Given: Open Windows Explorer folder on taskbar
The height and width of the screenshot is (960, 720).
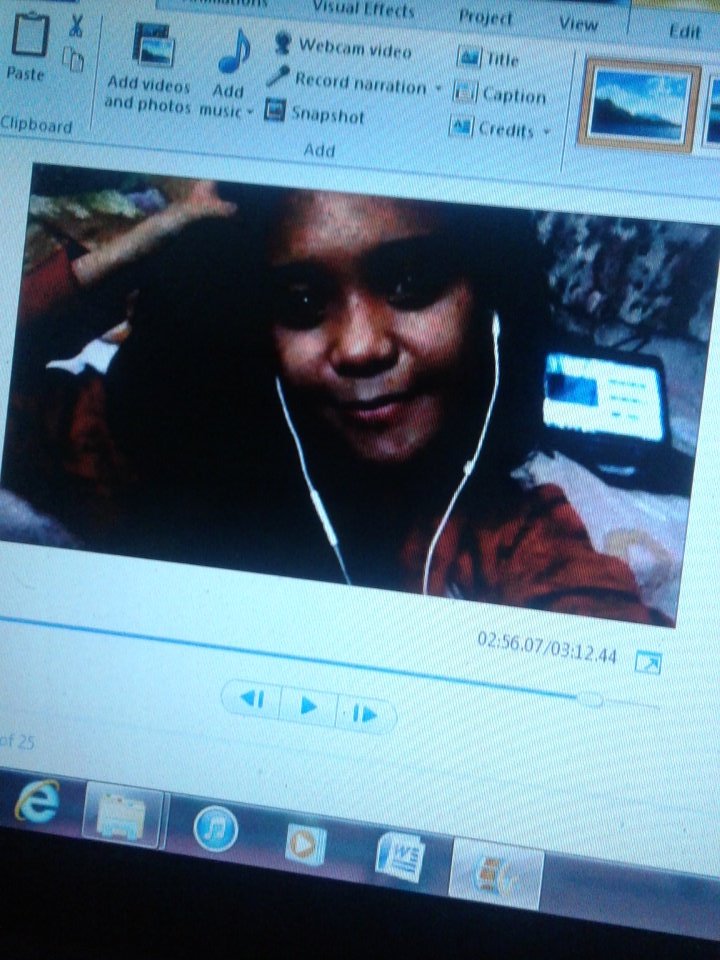Looking at the screenshot, I should [x=122, y=815].
